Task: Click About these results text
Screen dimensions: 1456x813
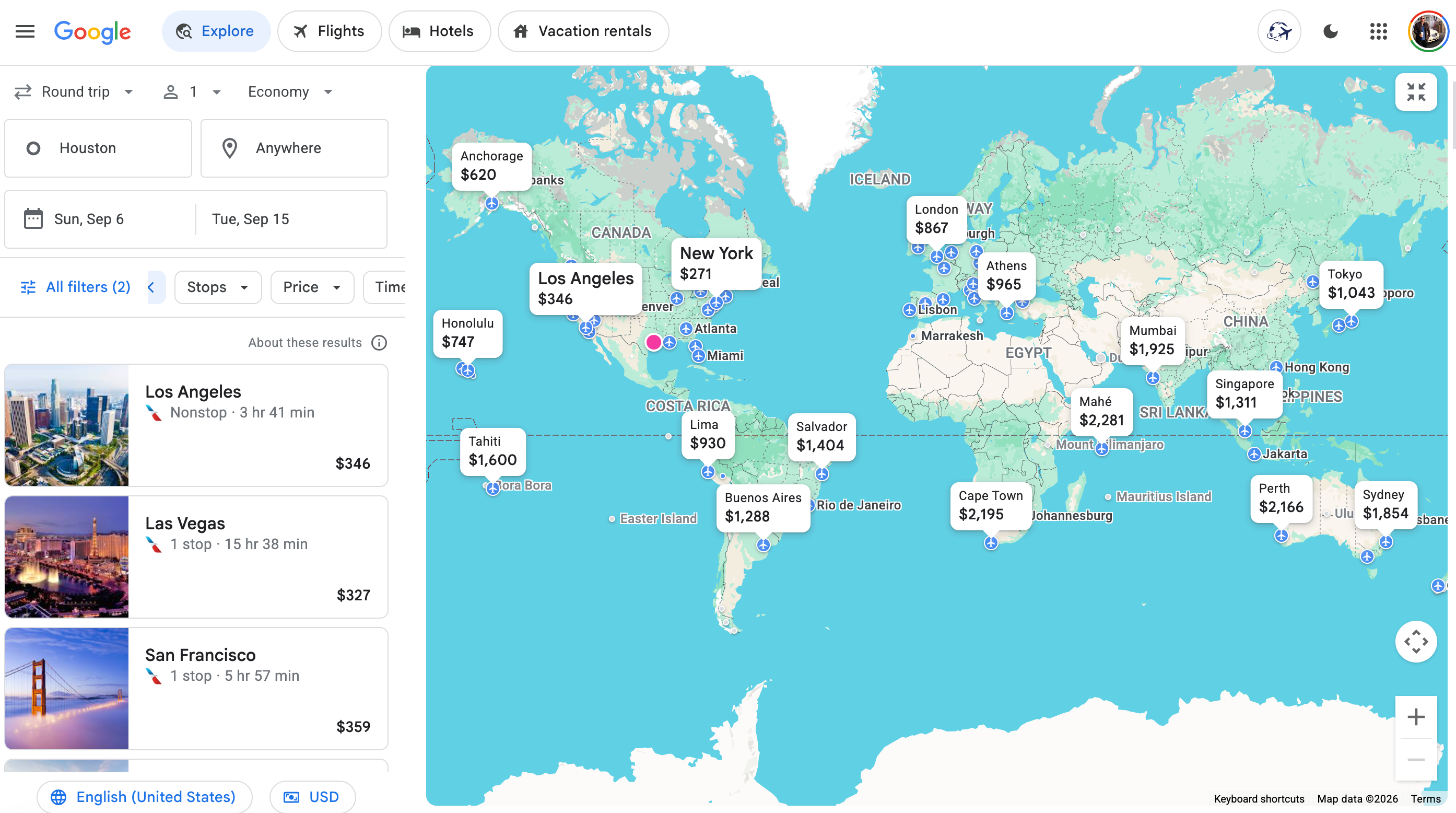Action: click(305, 343)
